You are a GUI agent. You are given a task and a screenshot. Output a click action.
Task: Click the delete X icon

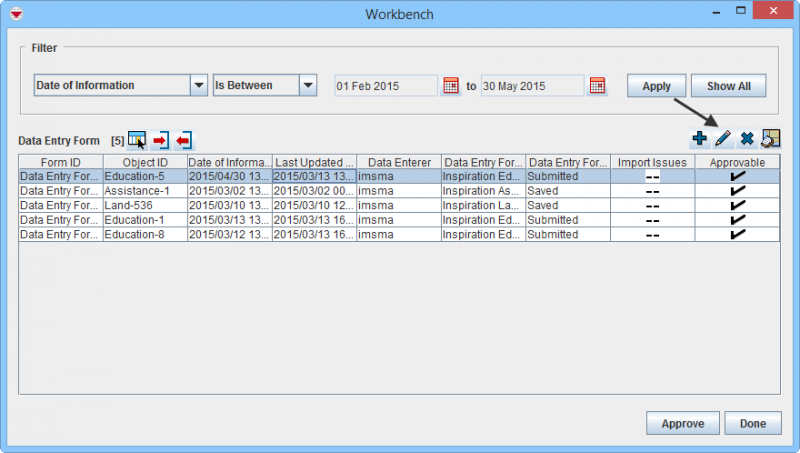[x=746, y=138]
